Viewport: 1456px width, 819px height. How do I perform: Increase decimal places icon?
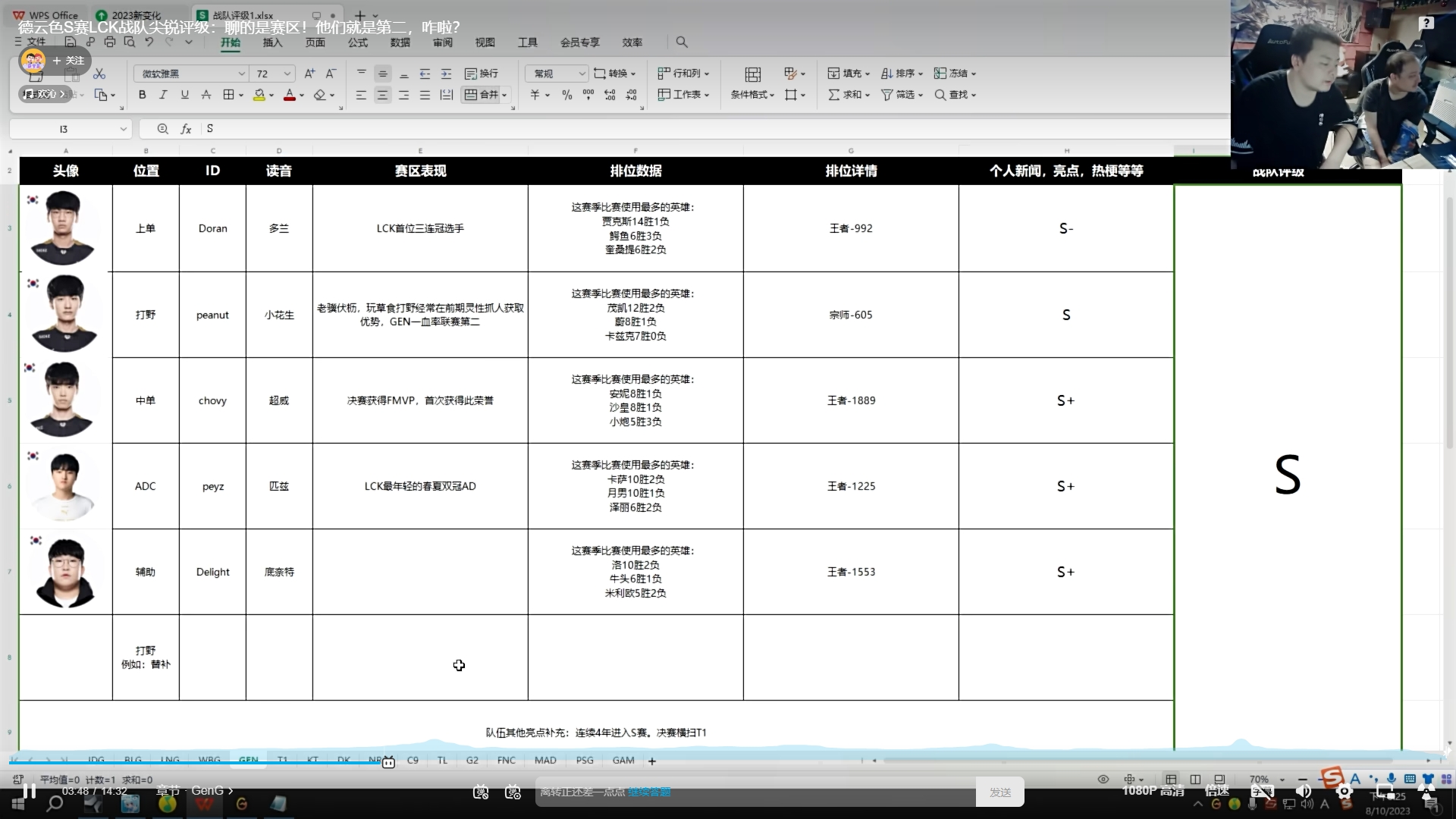pyautogui.click(x=610, y=95)
